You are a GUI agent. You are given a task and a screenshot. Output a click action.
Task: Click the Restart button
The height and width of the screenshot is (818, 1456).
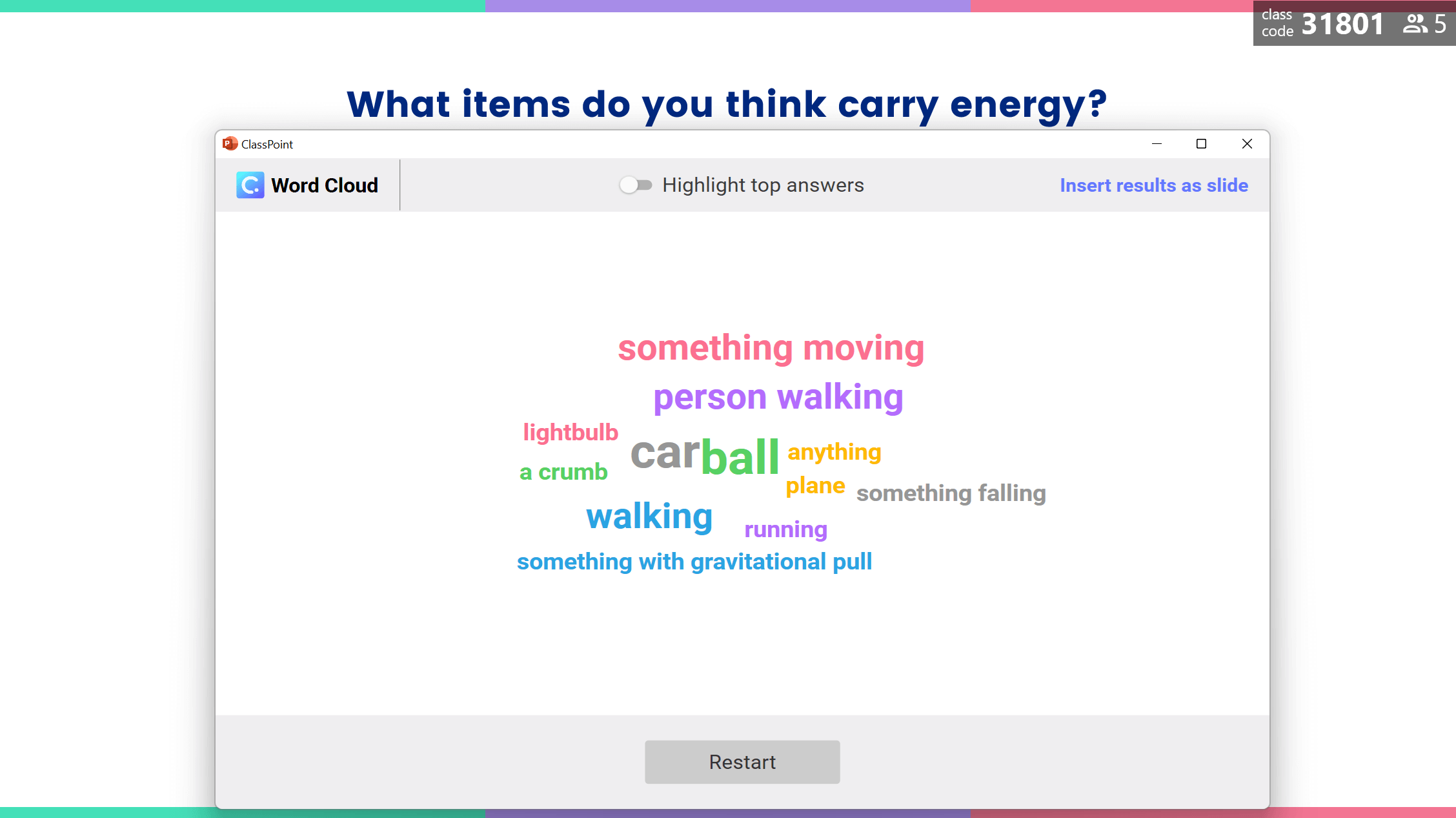point(742,762)
